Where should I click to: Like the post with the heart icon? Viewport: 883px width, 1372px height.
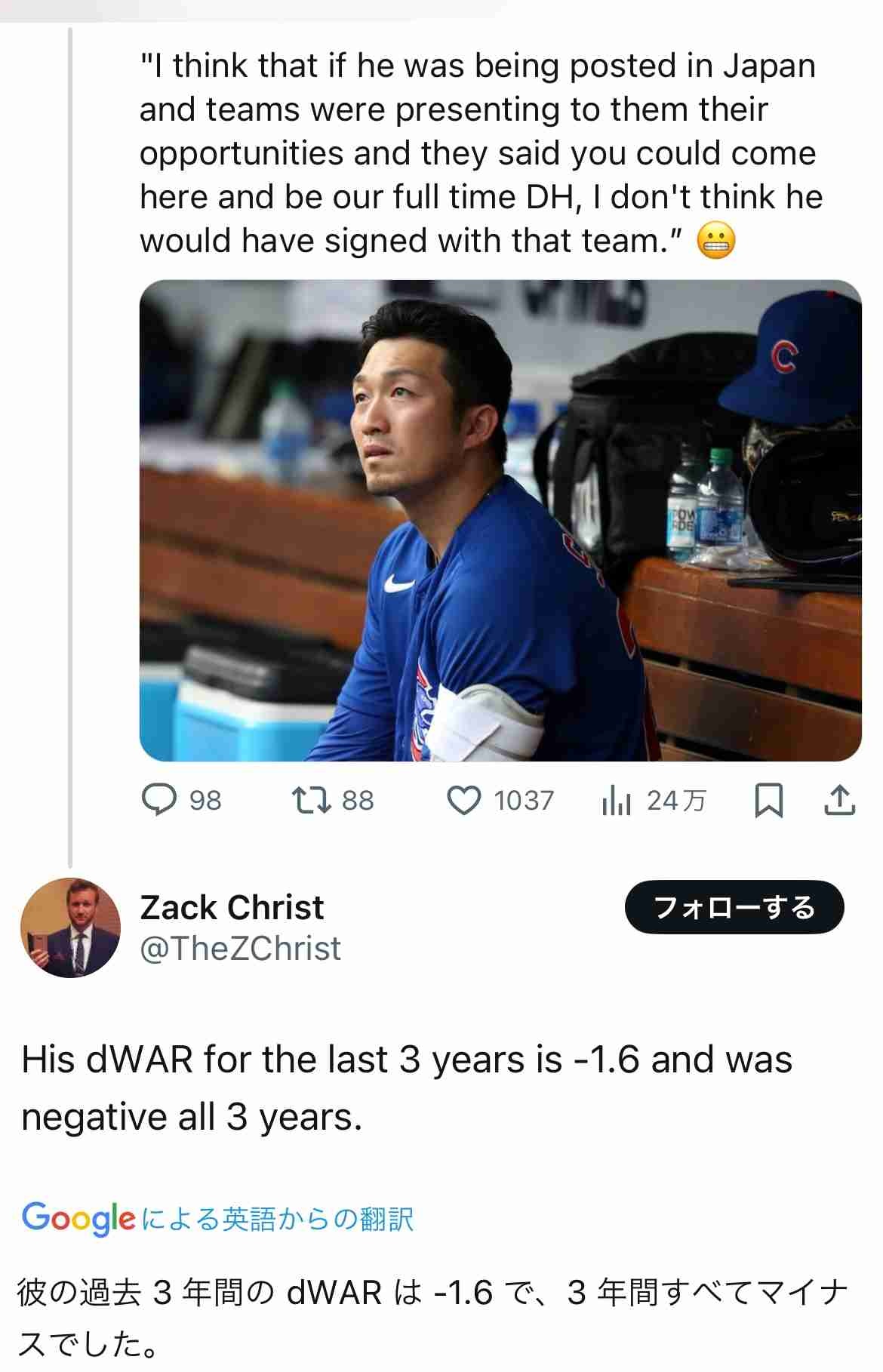(463, 800)
